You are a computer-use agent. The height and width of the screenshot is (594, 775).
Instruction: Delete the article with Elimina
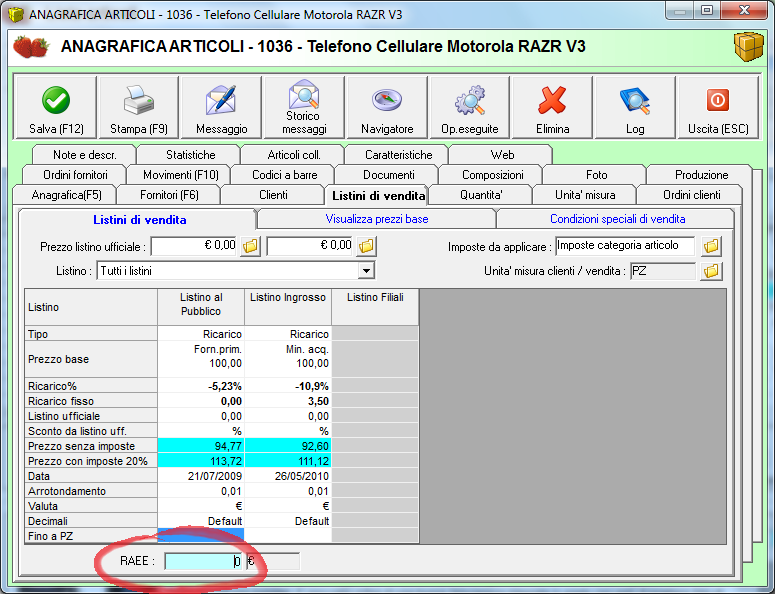point(553,107)
